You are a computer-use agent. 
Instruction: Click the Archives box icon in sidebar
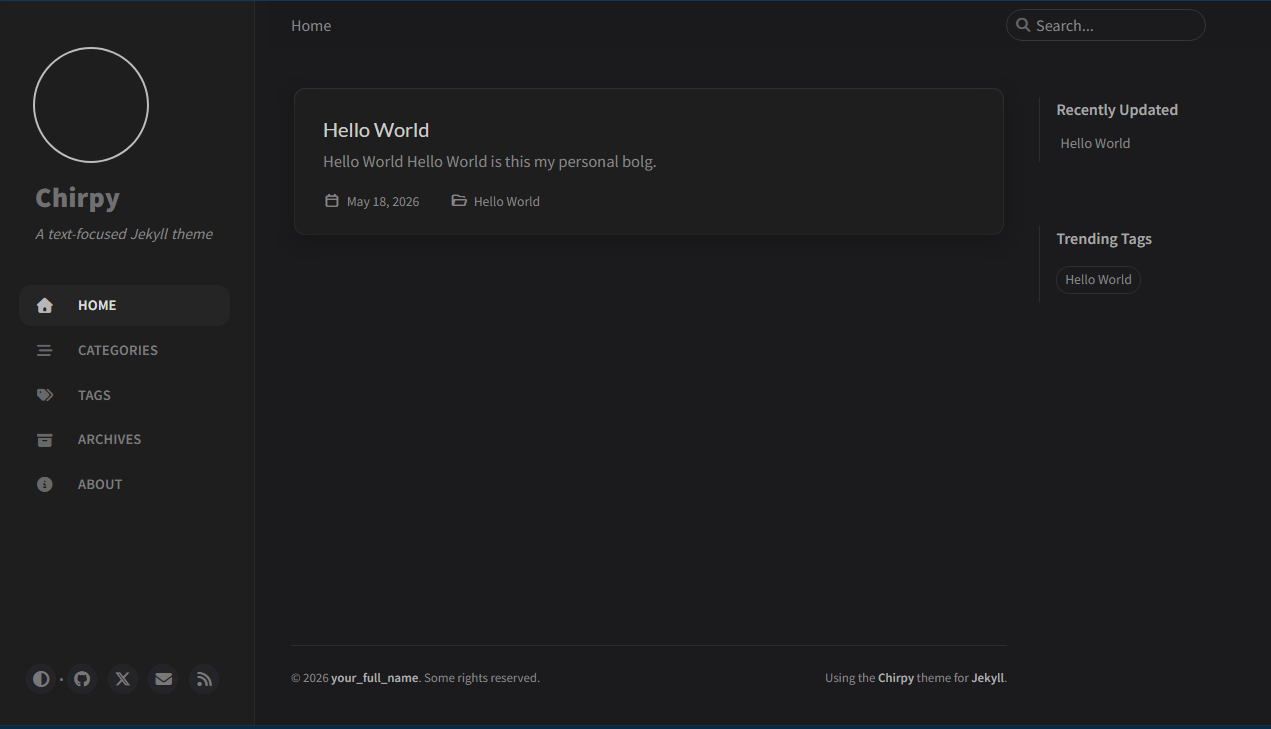point(45,440)
